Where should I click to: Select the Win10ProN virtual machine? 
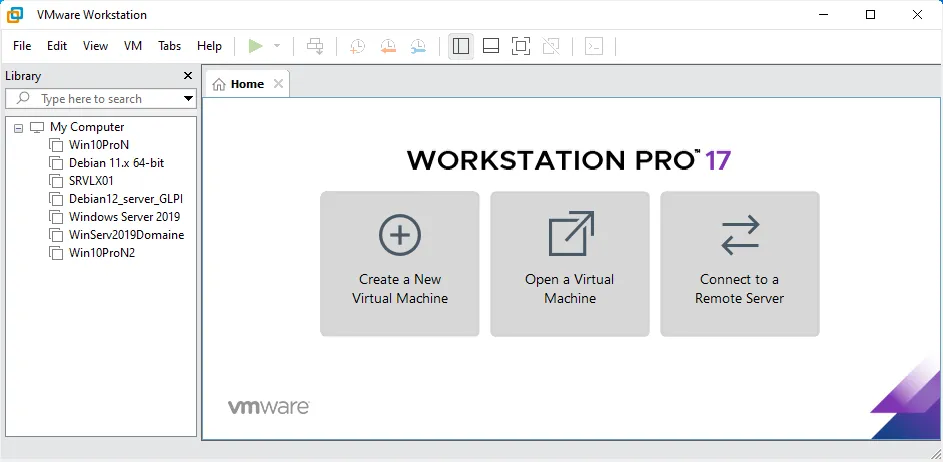pyautogui.click(x=99, y=145)
